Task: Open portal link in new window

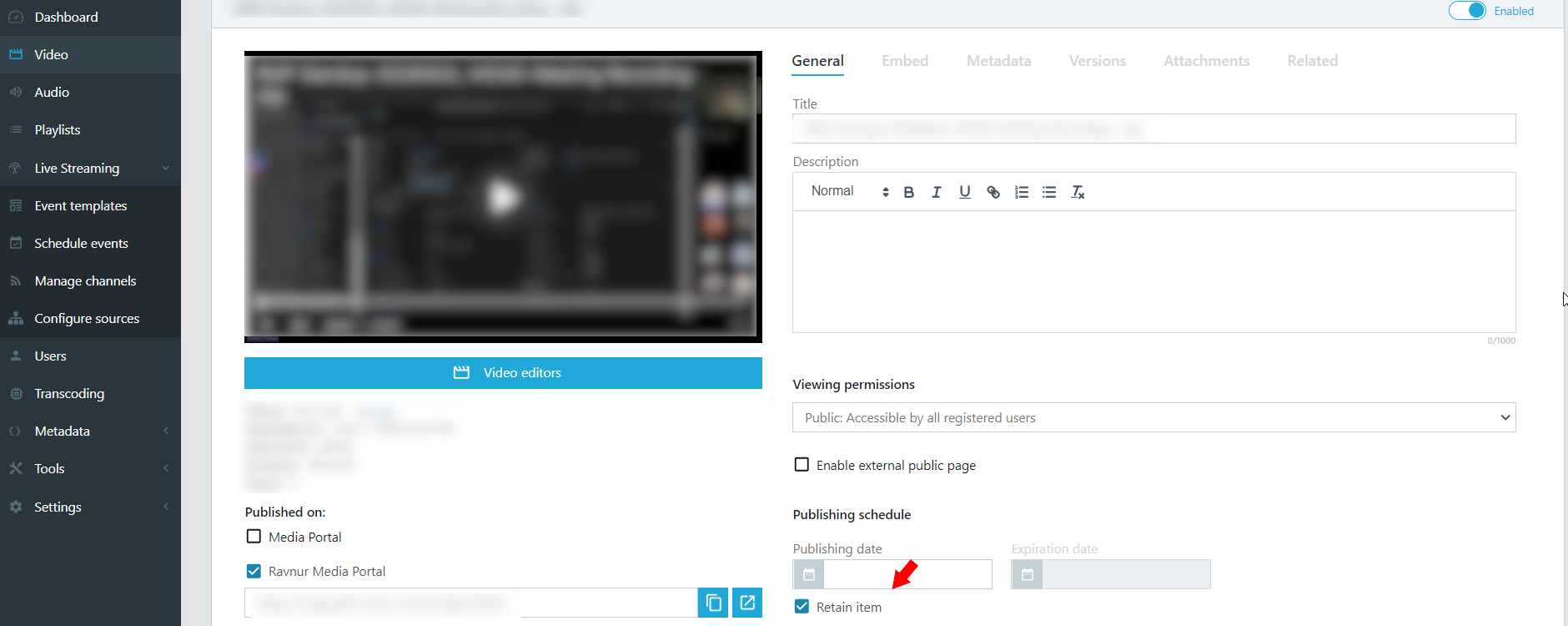Action: [747, 603]
